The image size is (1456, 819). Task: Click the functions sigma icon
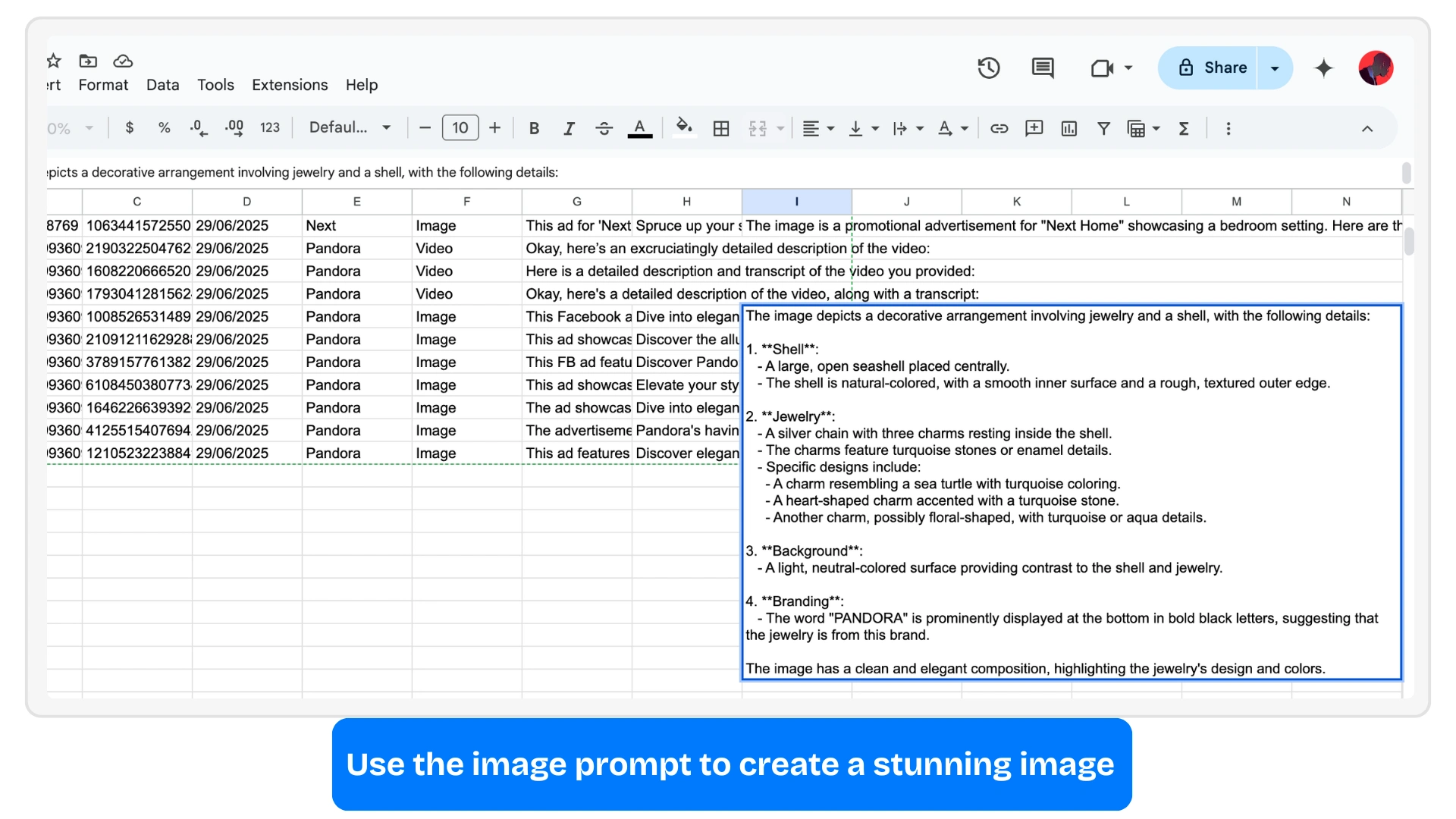coord(1183,128)
